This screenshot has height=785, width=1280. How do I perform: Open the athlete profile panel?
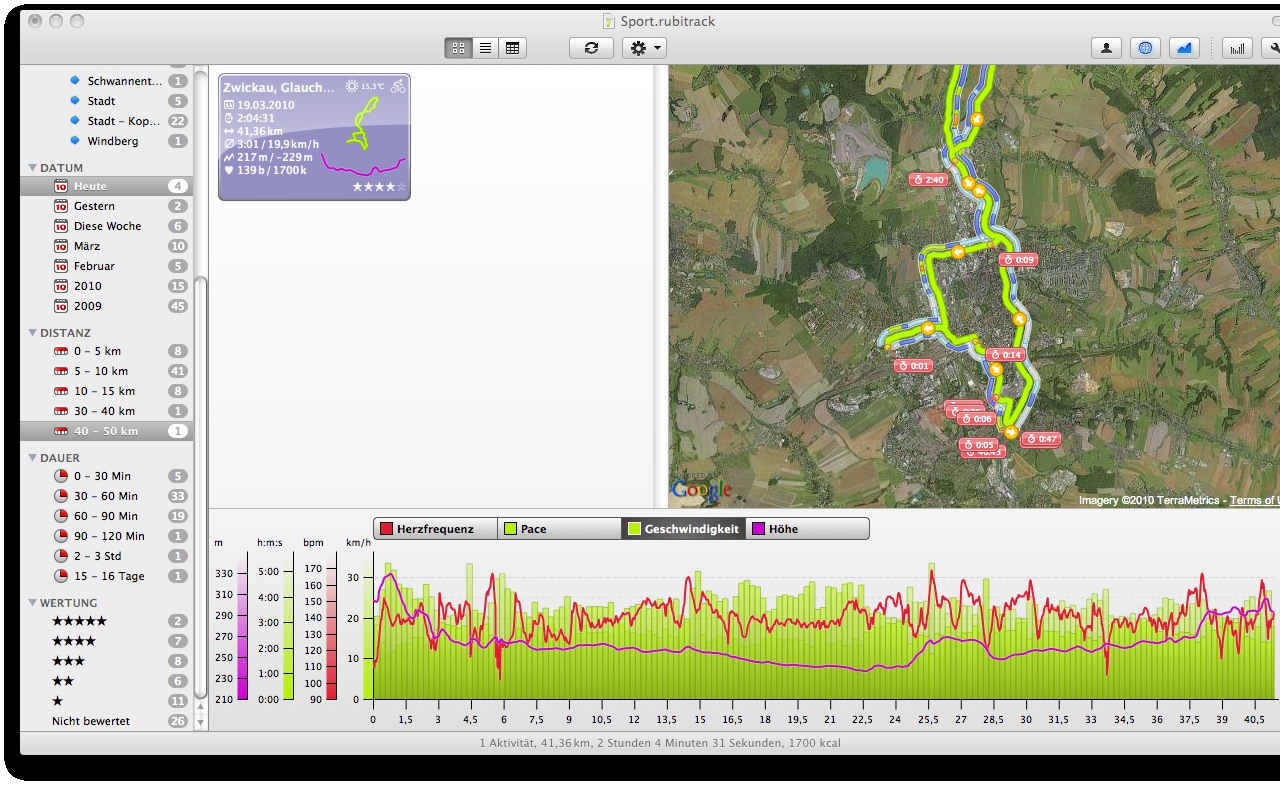(1106, 48)
